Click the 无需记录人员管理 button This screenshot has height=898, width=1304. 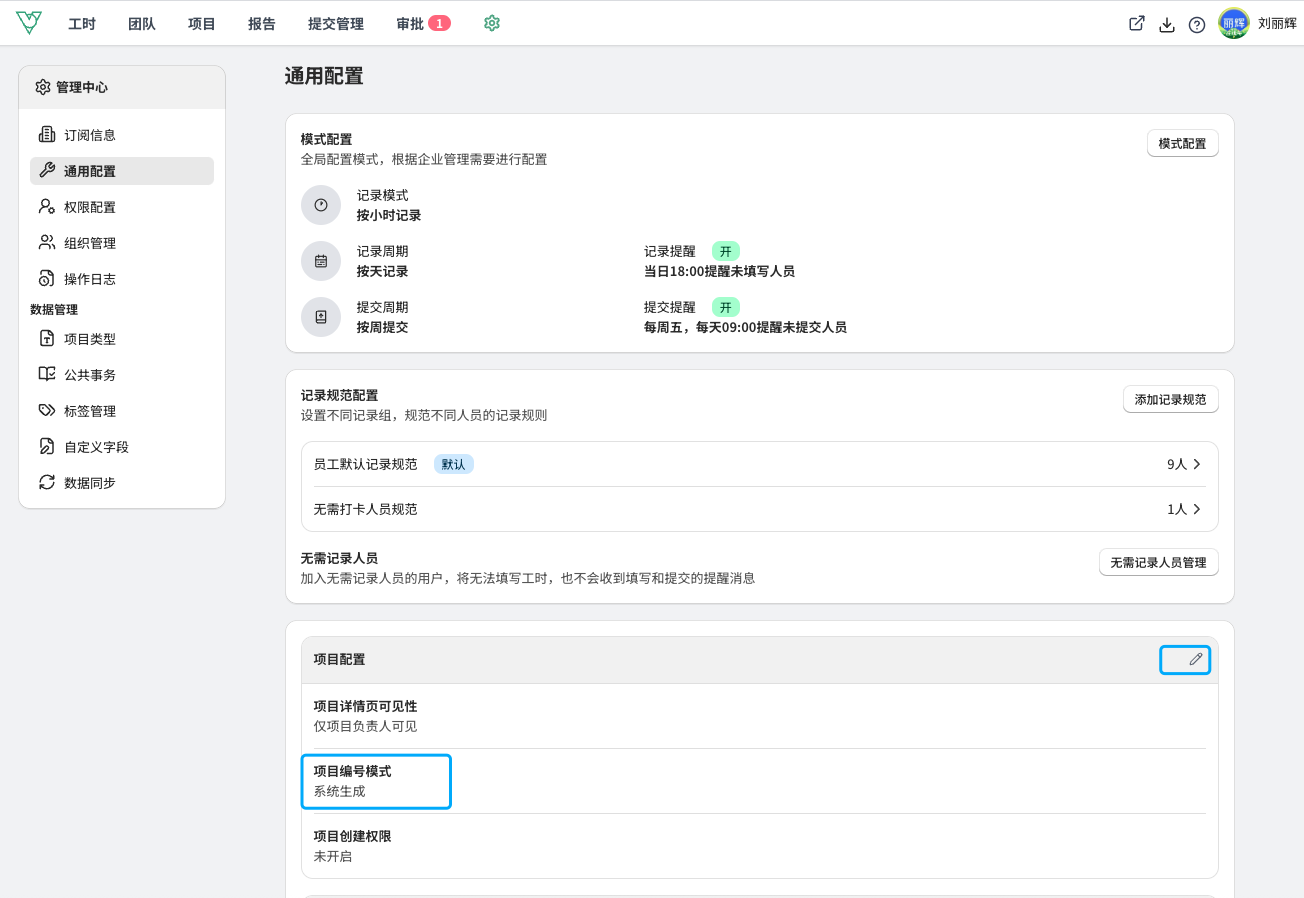[x=1158, y=562]
